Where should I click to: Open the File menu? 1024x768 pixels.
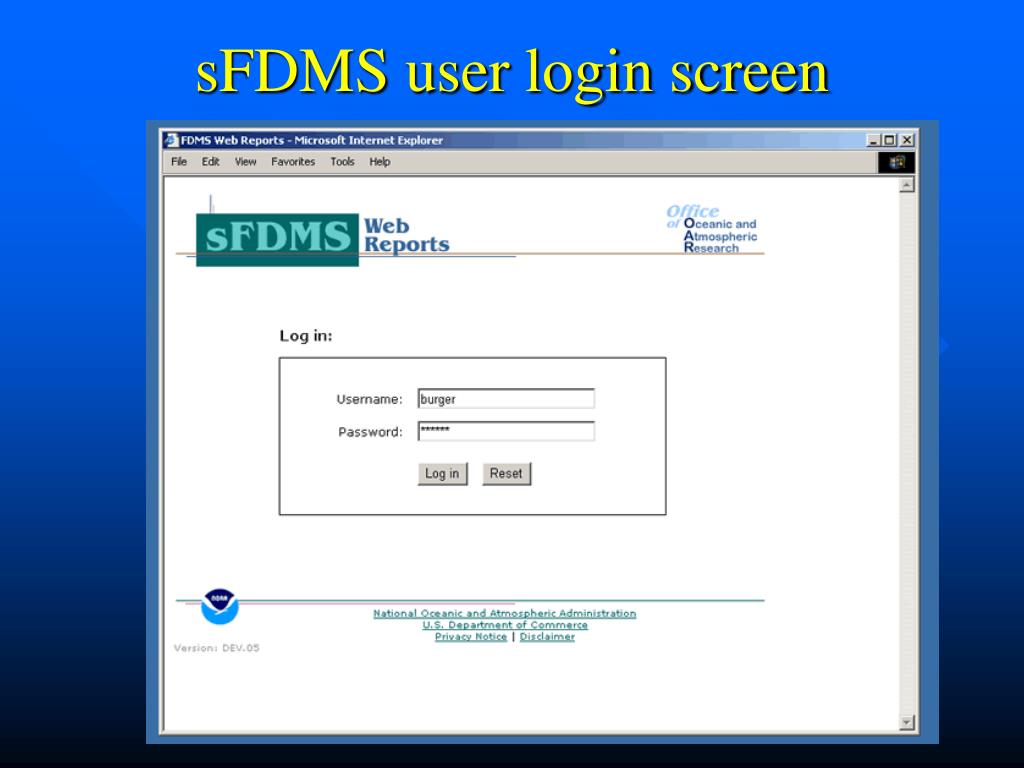click(179, 161)
